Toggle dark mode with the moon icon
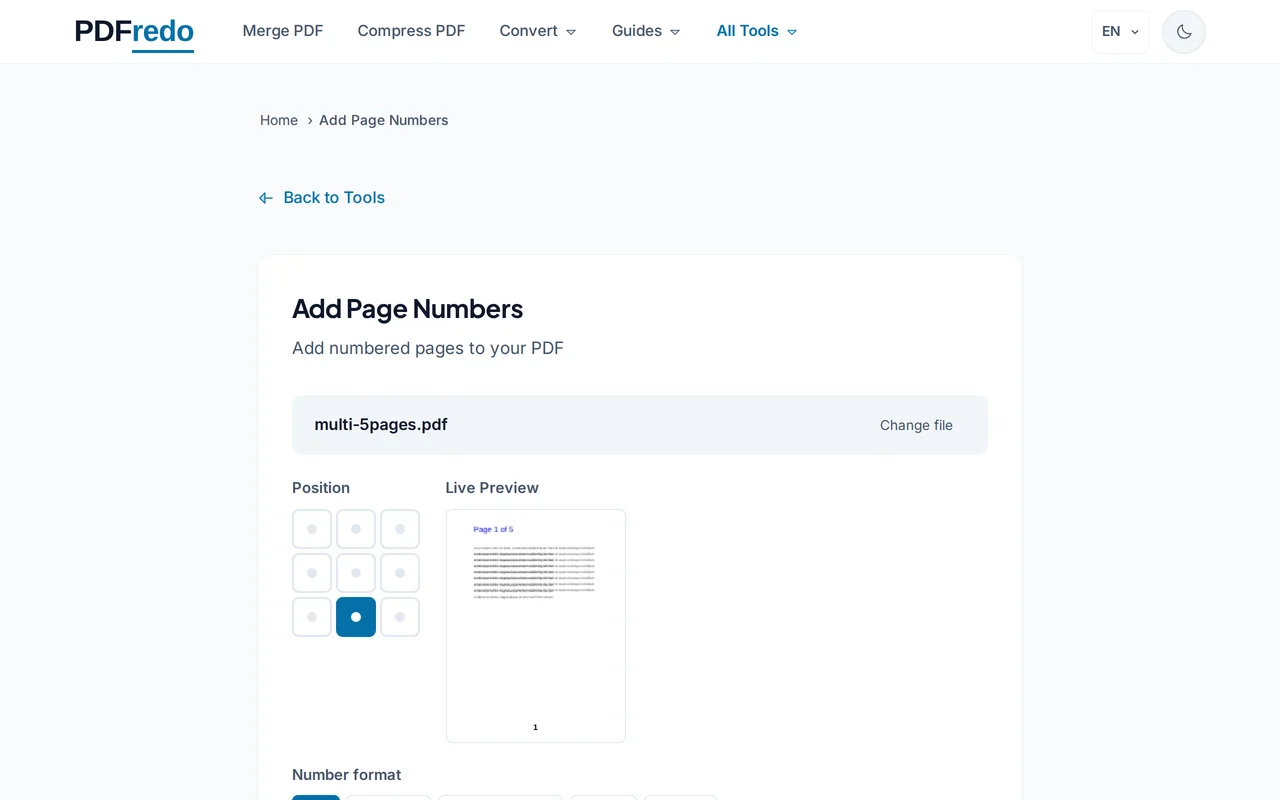 coord(1183,31)
